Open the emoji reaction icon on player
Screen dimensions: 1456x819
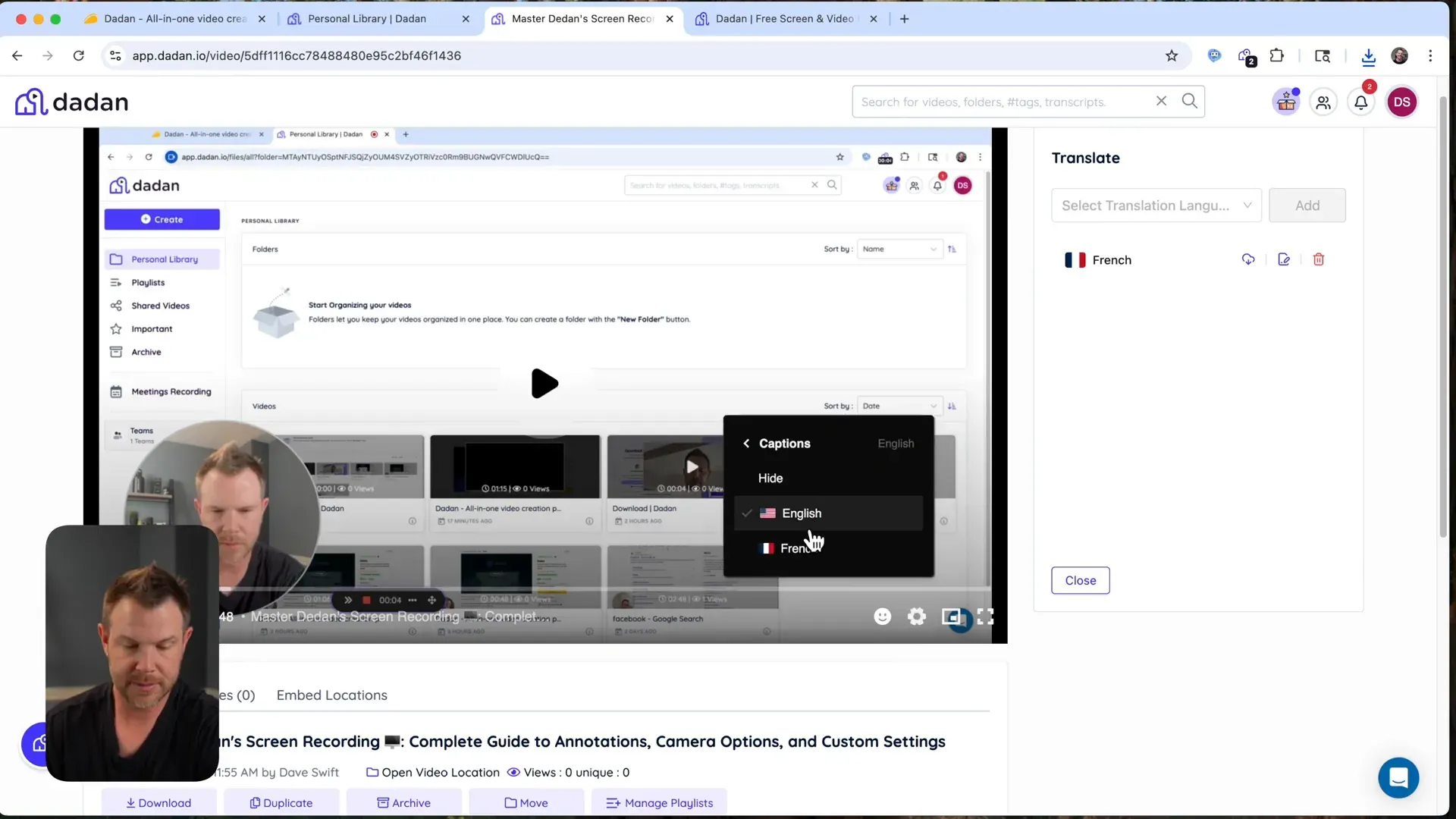click(x=882, y=617)
